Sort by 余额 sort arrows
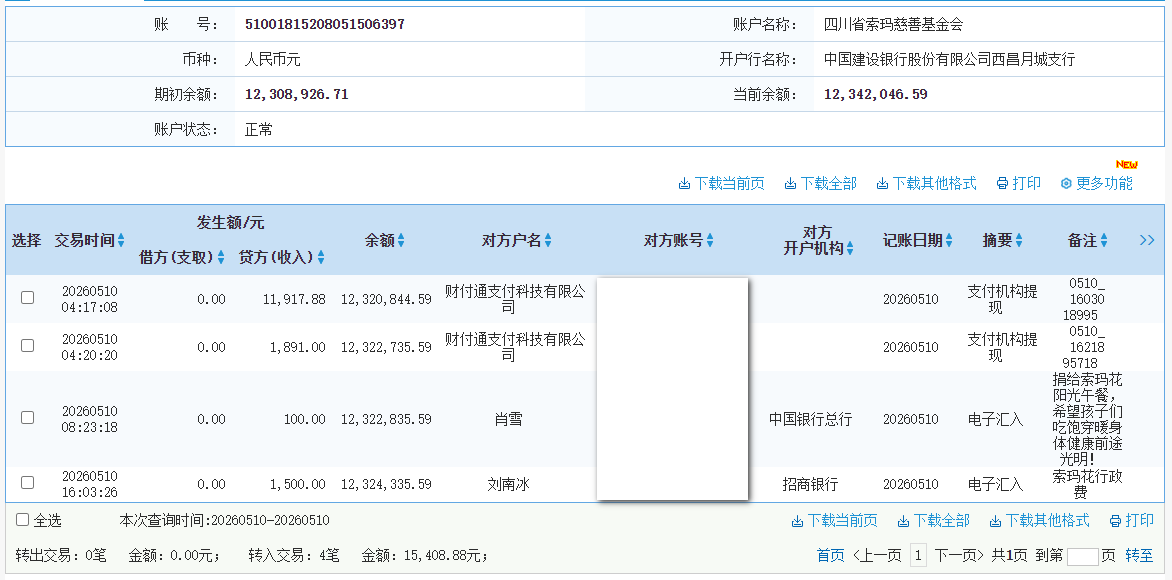 pyautogui.click(x=401, y=241)
